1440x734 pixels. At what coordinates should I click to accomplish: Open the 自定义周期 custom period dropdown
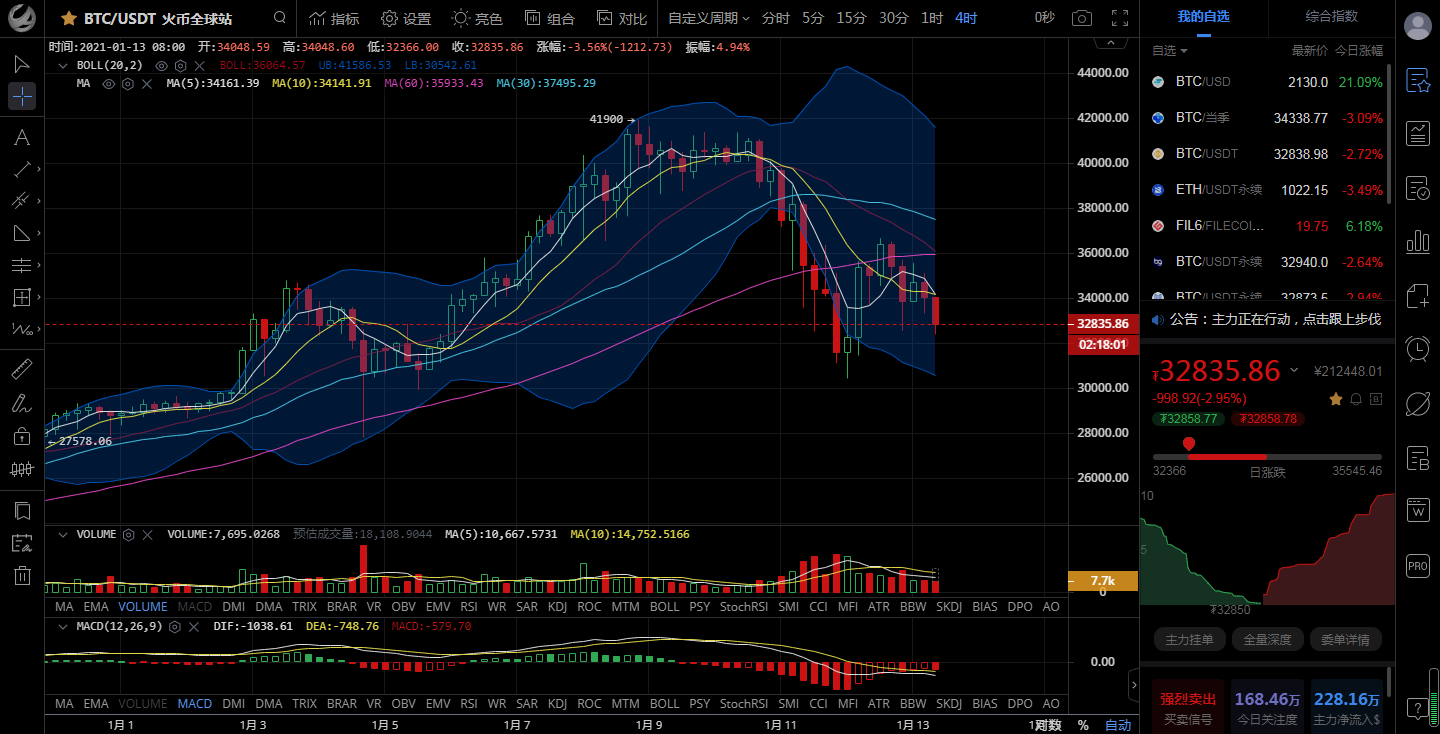click(x=708, y=18)
